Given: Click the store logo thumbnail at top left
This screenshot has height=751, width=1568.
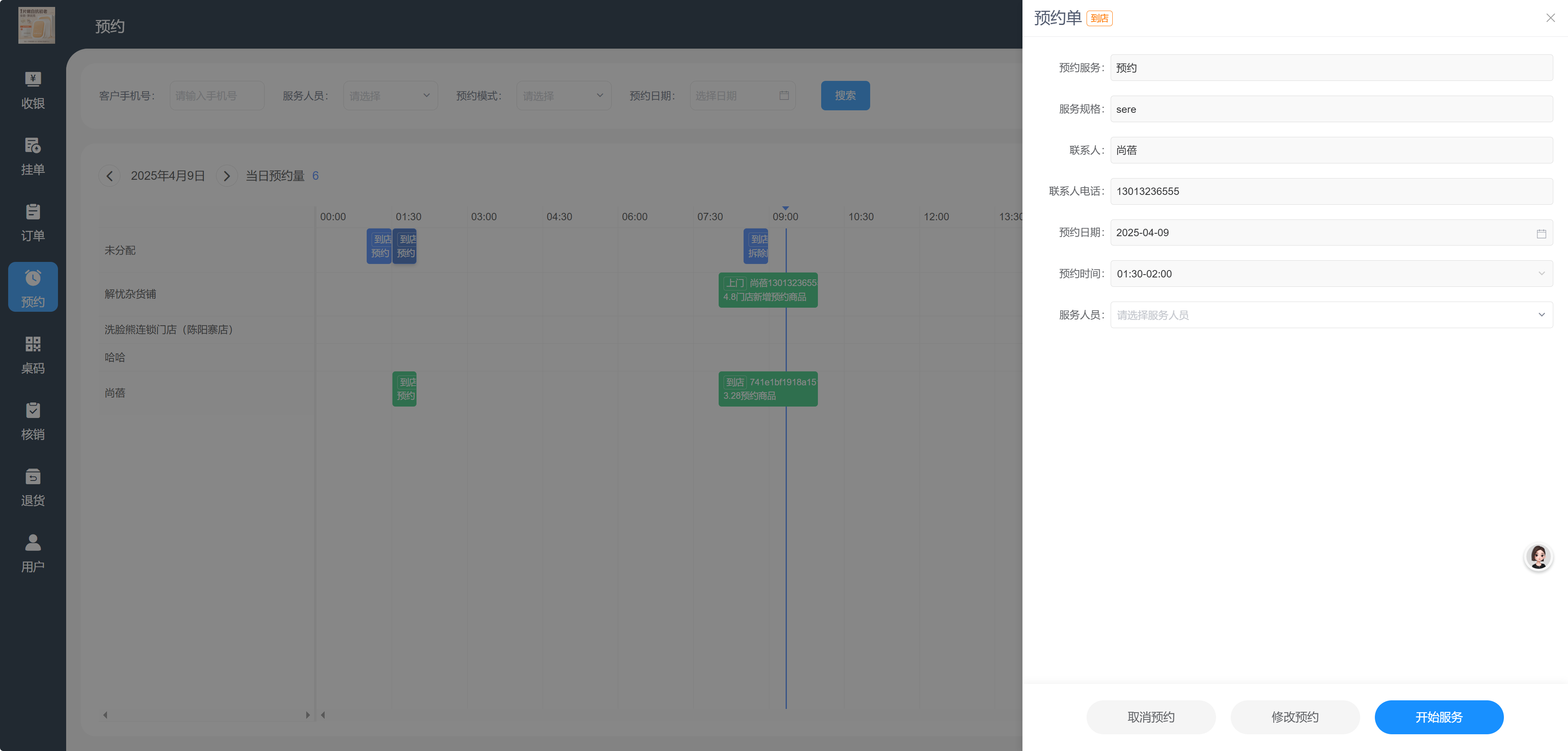Looking at the screenshot, I should pos(36,25).
